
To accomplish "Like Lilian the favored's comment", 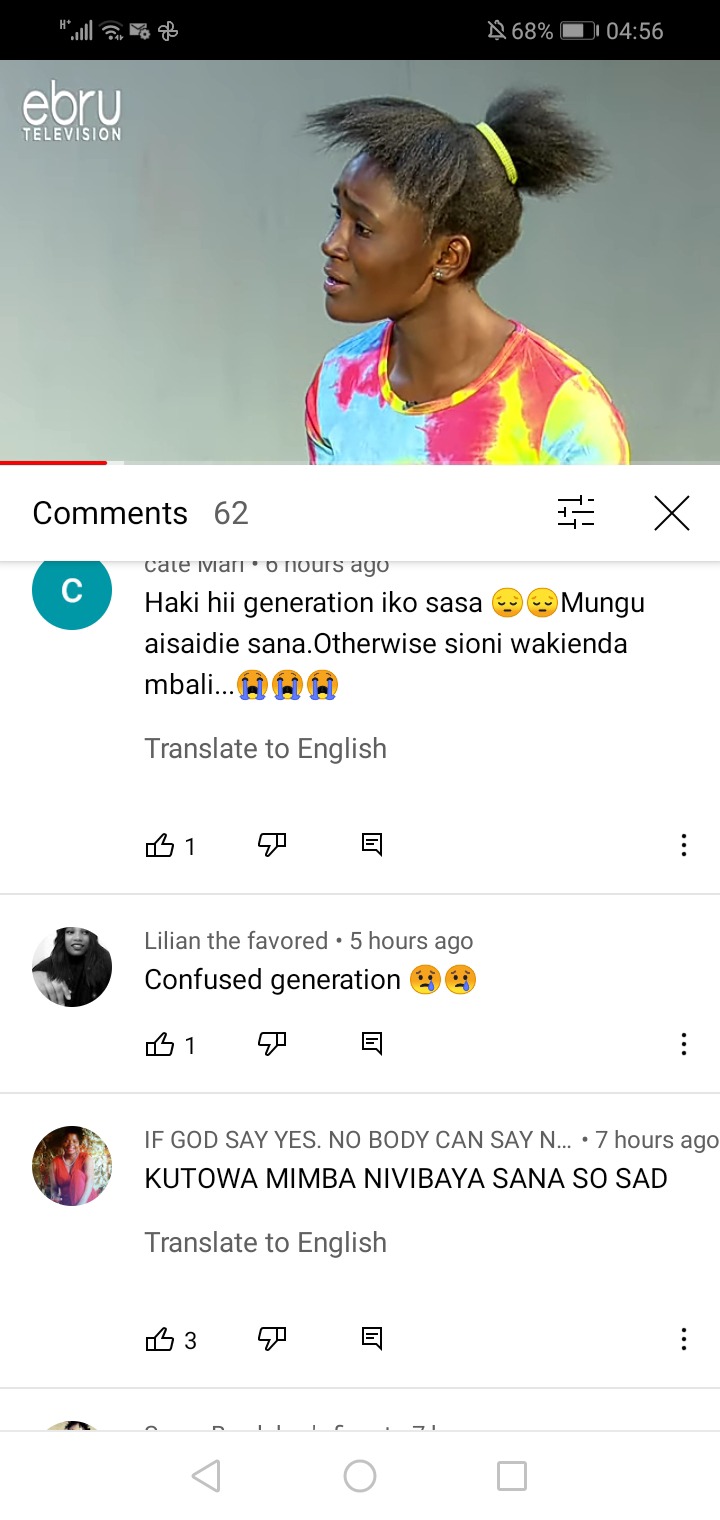I will point(160,1045).
